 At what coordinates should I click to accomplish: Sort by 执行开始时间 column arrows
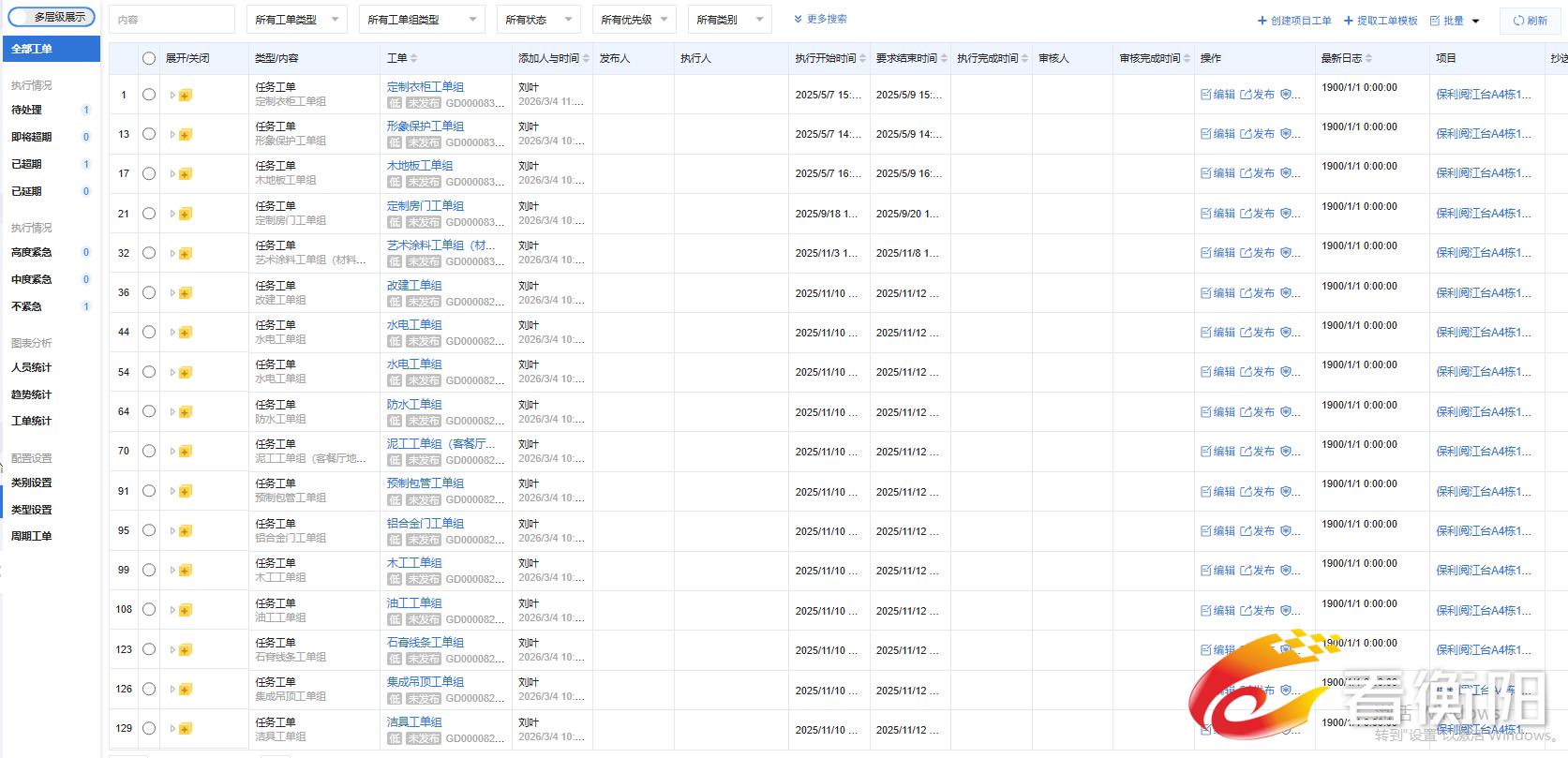pos(862,59)
